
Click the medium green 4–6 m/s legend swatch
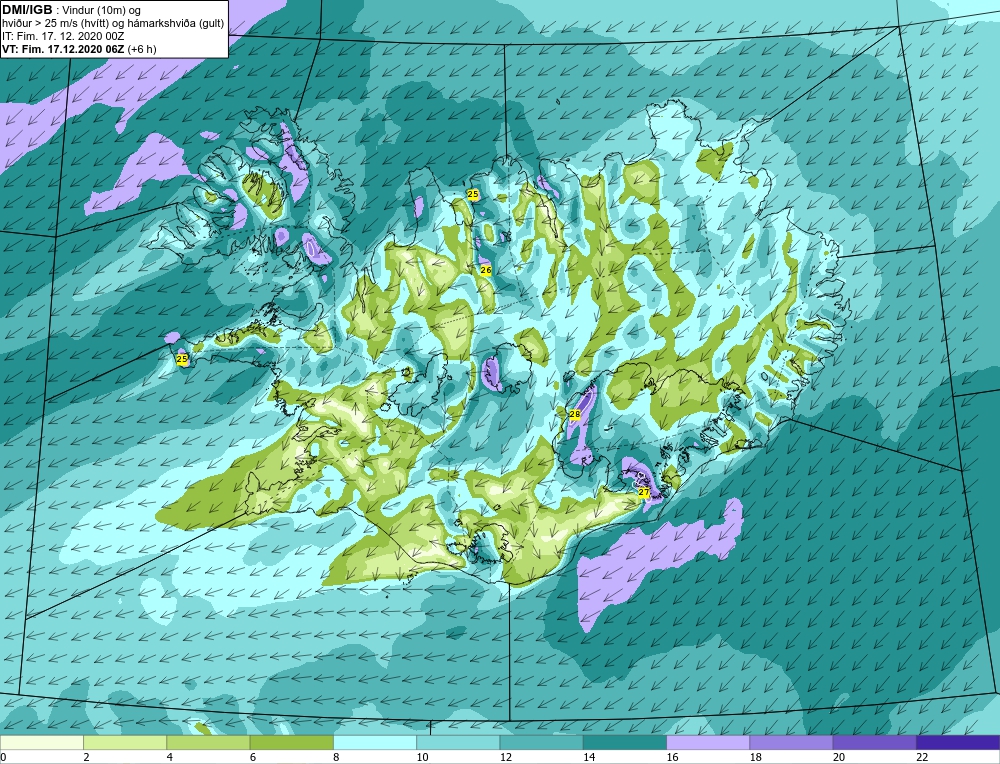coord(209,742)
